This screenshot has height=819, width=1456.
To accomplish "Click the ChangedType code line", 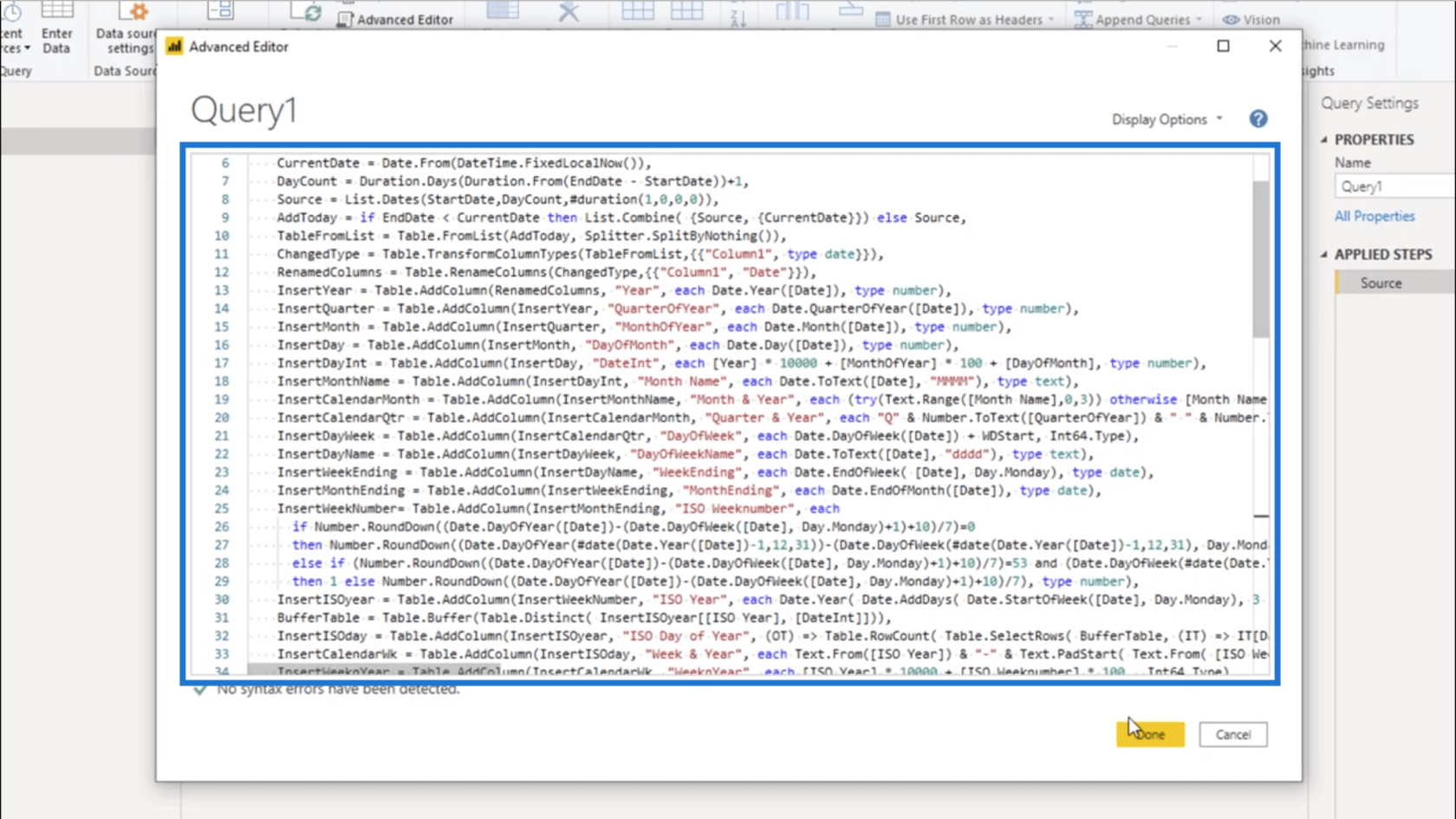I will (580, 254).
